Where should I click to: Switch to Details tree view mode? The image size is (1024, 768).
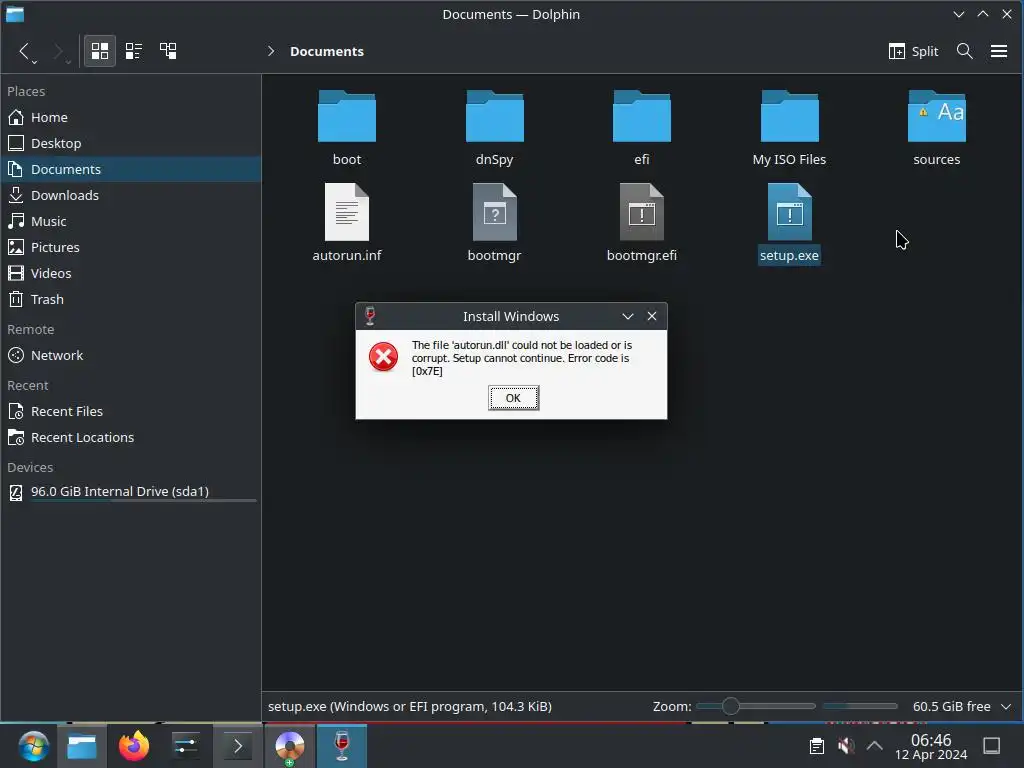point(168,51)
